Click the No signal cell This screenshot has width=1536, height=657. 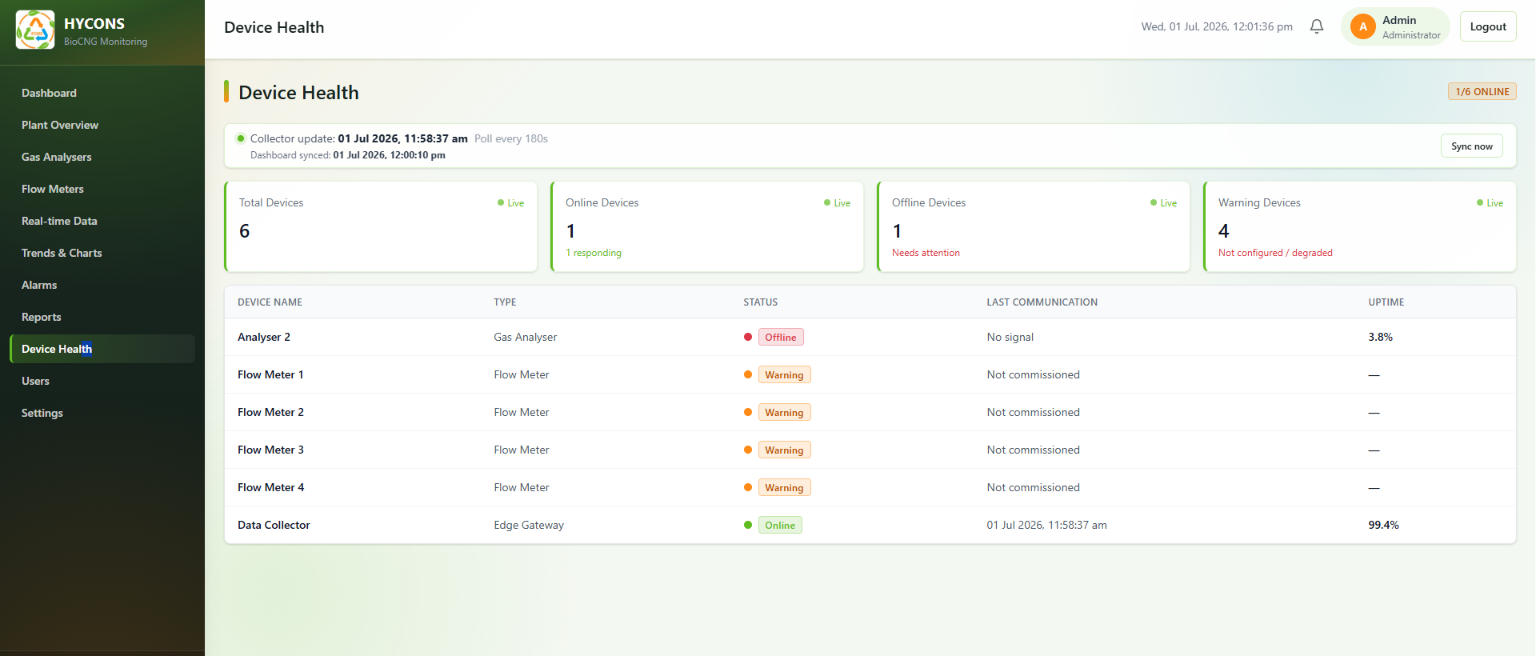[x=1010, y=337]
